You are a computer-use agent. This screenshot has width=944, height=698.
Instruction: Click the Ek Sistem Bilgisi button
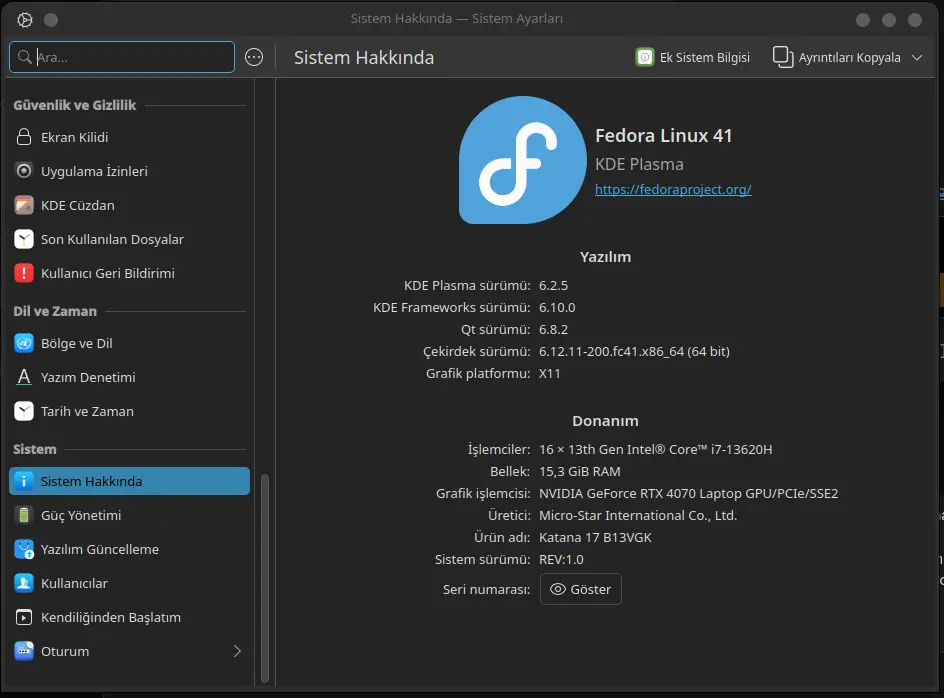click(693, 57)
